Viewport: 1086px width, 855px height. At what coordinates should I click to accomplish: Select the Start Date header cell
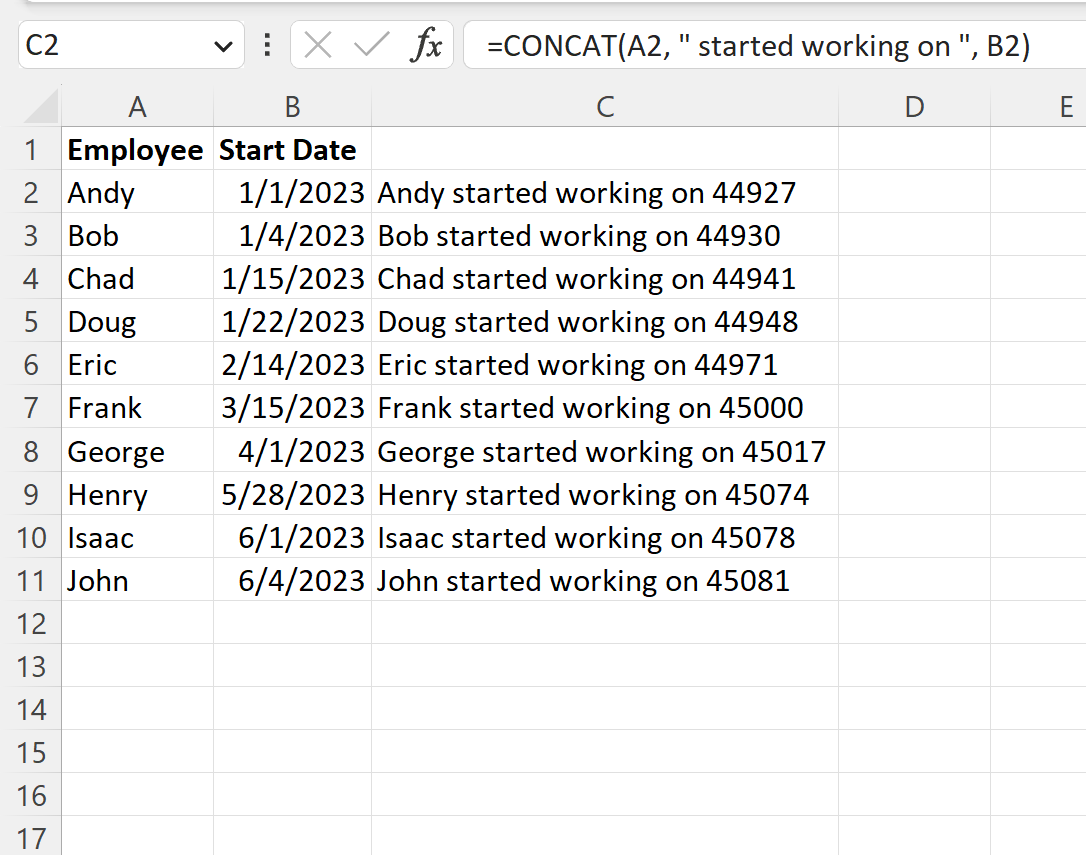pos(292,149)
